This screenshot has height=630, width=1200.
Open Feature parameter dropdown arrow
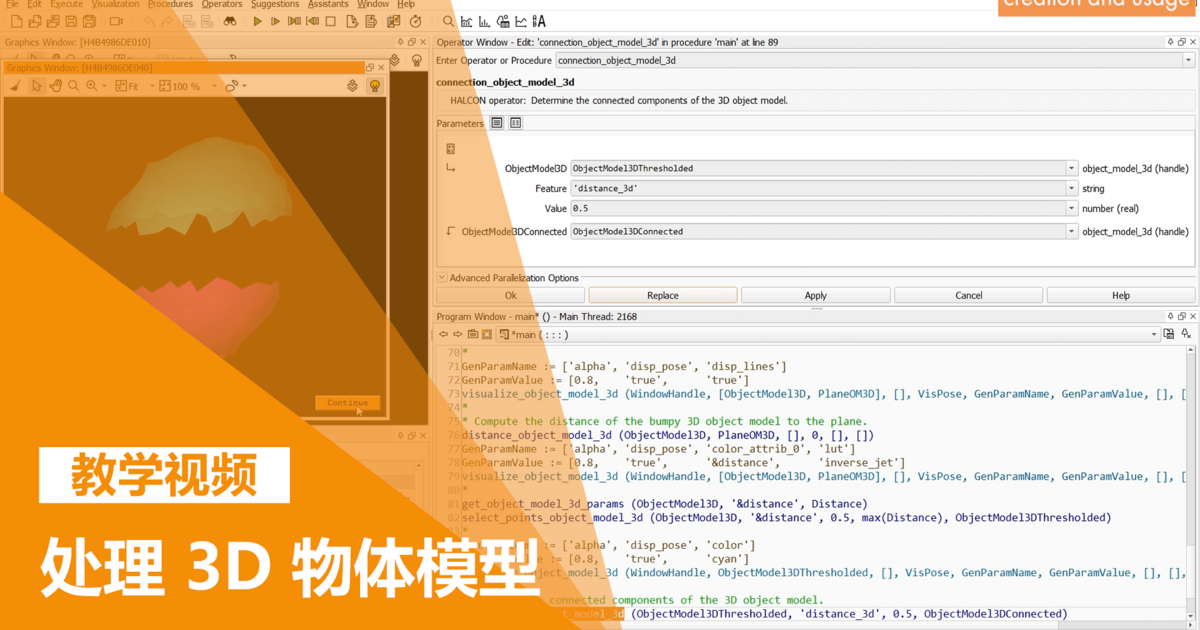(x=1071, y=188)
